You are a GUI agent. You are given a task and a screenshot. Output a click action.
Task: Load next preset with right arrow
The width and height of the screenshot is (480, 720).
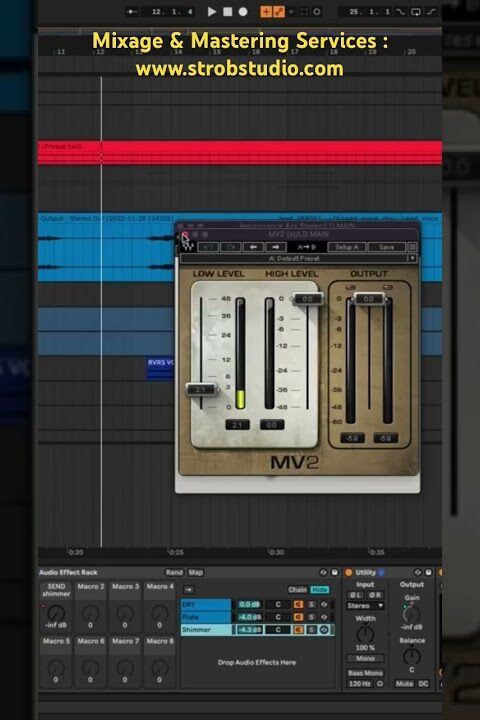[x=276, y=247]
